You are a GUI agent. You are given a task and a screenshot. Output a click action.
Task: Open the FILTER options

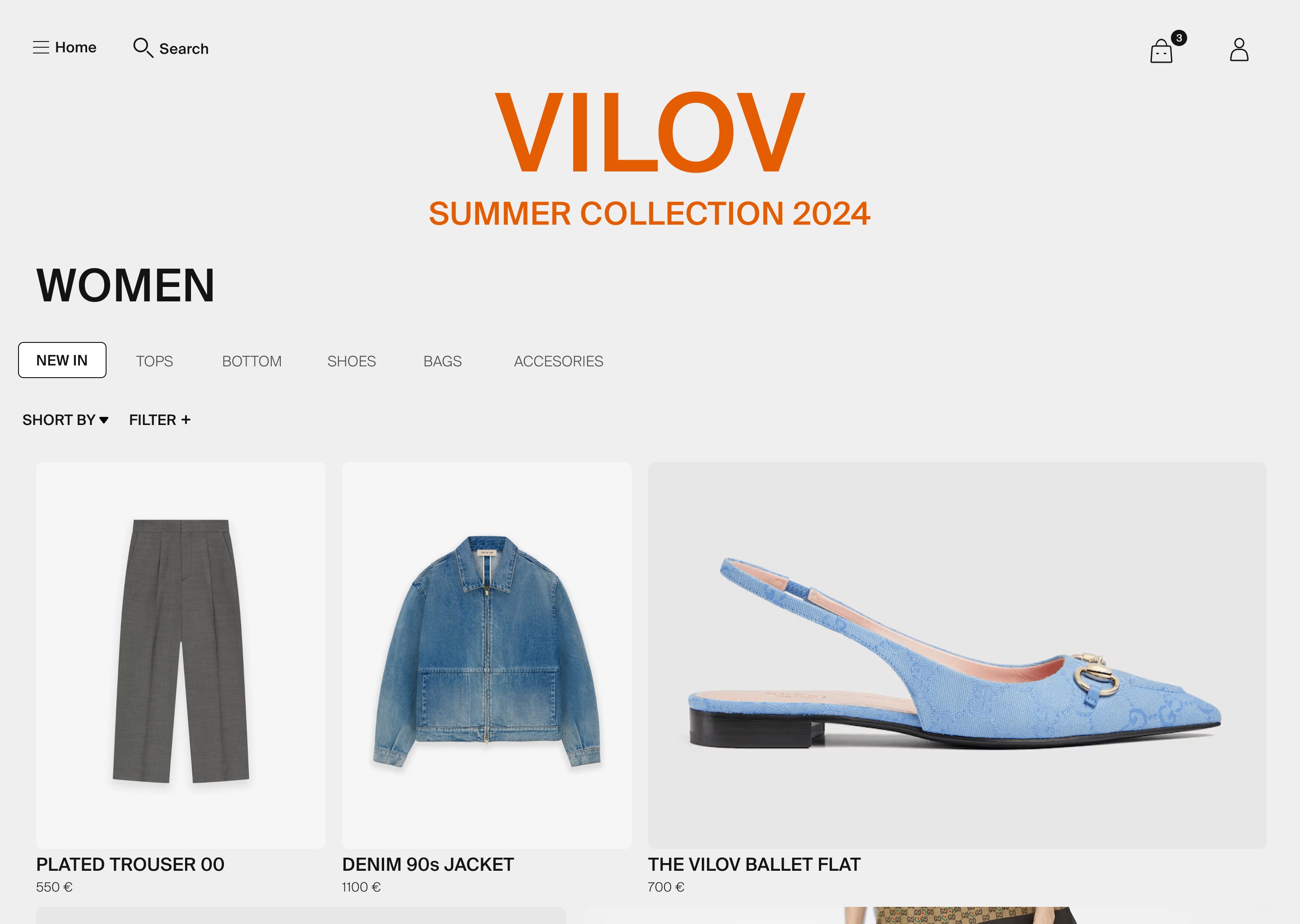[160, 420]
